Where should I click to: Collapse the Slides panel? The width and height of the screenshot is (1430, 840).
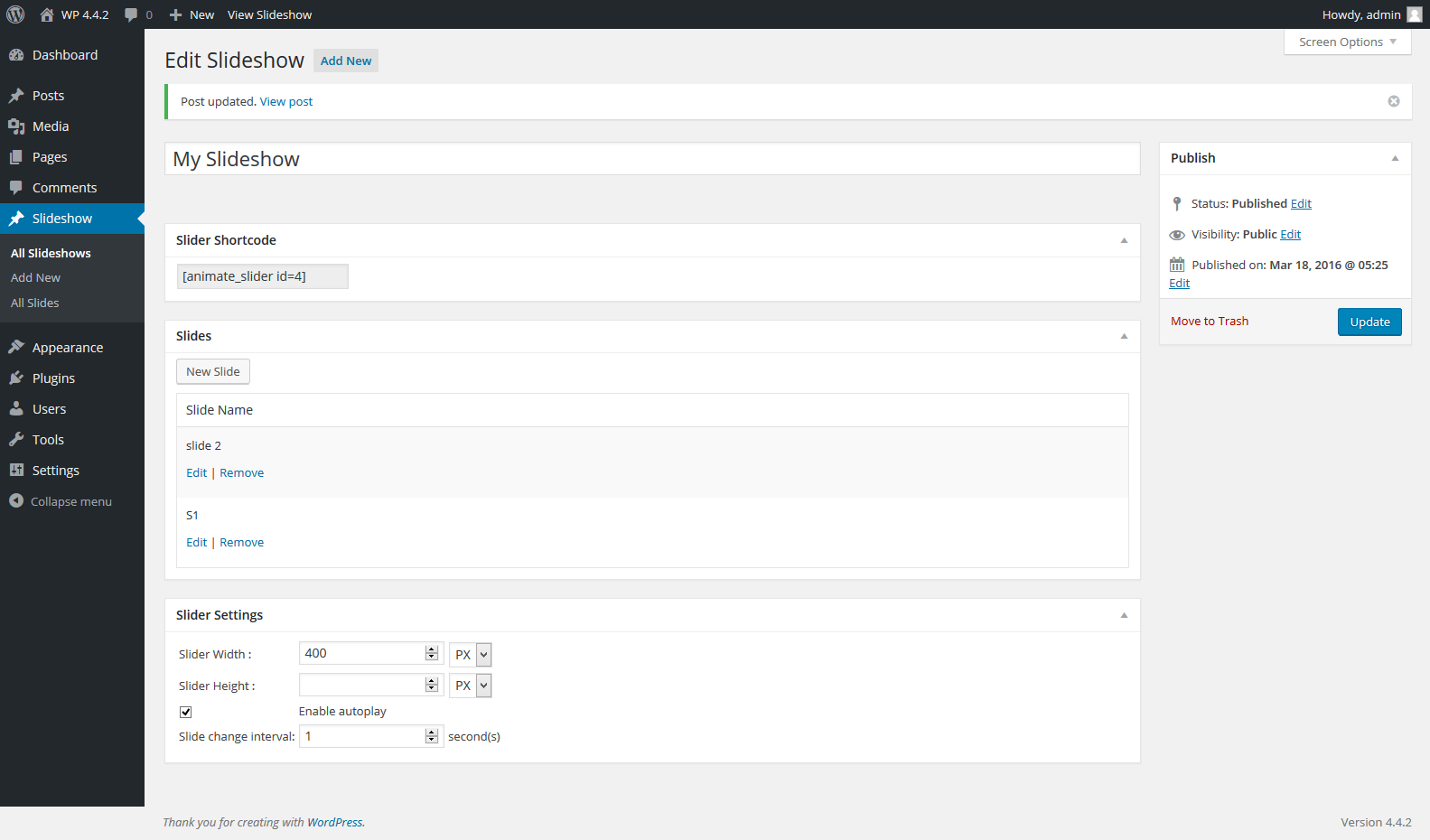[1125, 336]
